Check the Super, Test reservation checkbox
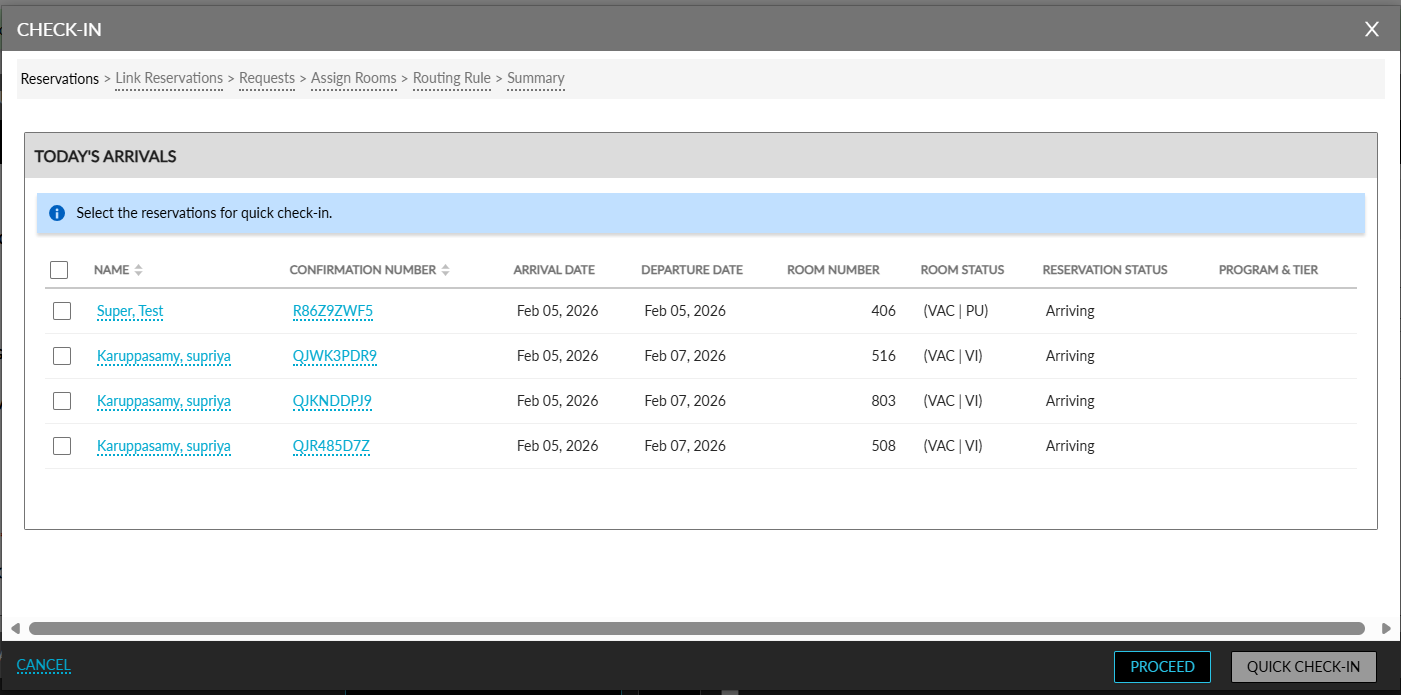The width and height of the screenshot is (1401, 695). point(62,311)
